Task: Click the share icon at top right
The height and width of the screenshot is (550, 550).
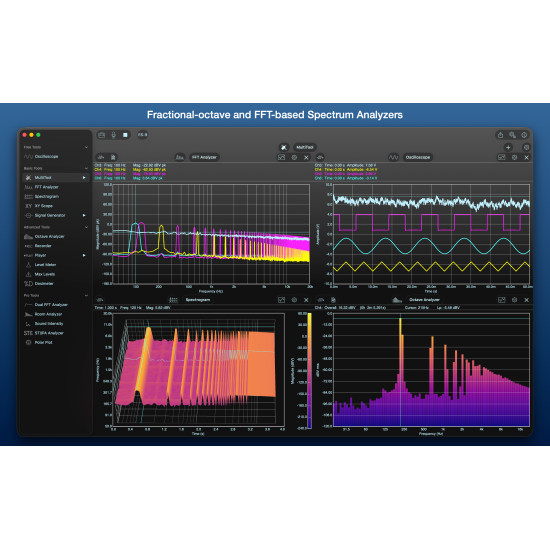Action: tap(501, 135)
